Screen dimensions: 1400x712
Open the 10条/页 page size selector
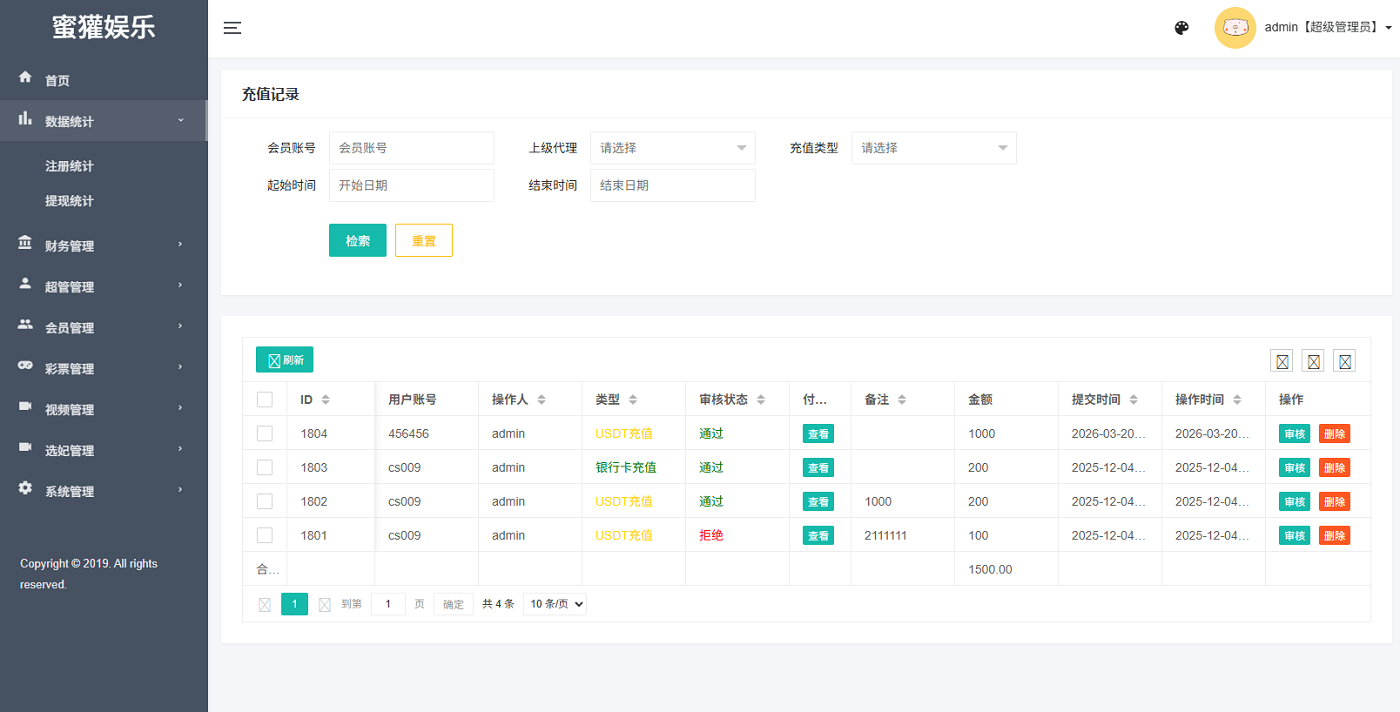click(555, 604)
